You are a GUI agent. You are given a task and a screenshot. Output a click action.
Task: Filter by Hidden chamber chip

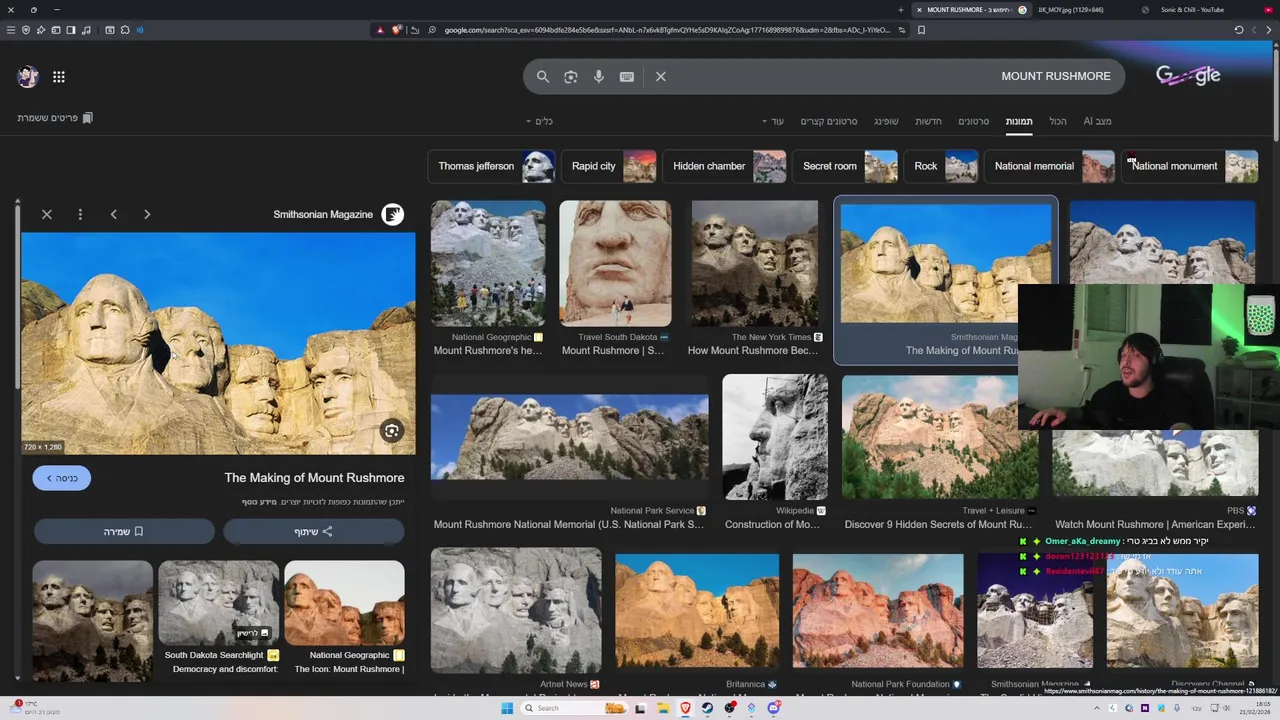pyautogui.click(x=726, y=166)
